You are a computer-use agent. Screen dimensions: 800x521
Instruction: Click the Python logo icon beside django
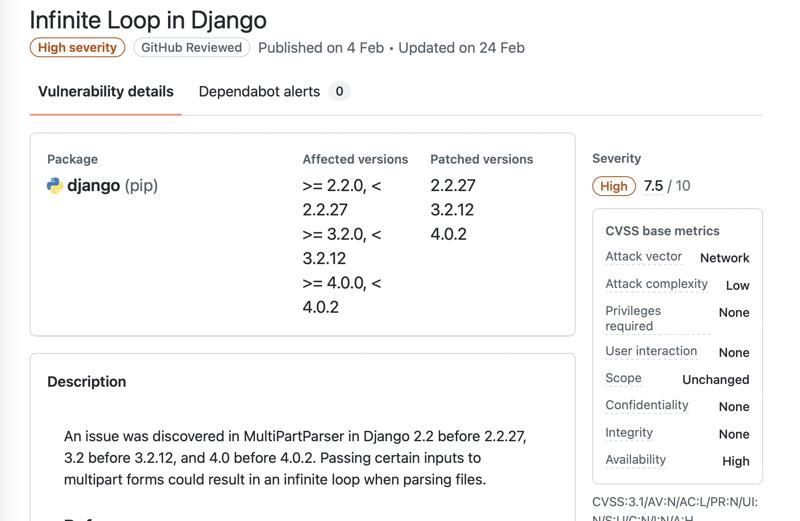pyautogui.click(x=55, y=186)
